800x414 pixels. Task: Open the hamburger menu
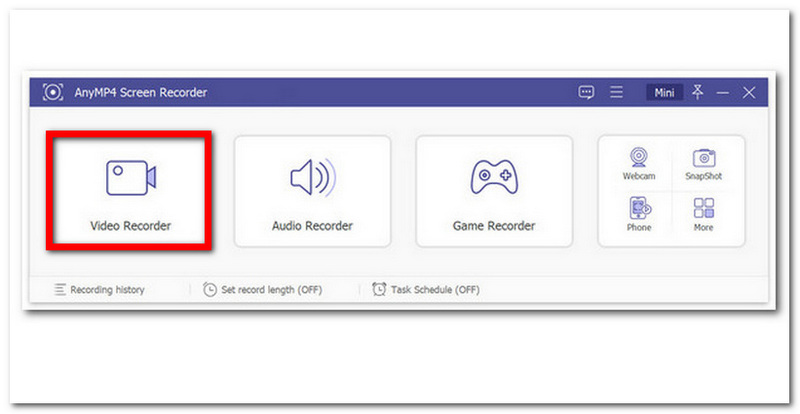pyautogui.click(x=616, y=92)
